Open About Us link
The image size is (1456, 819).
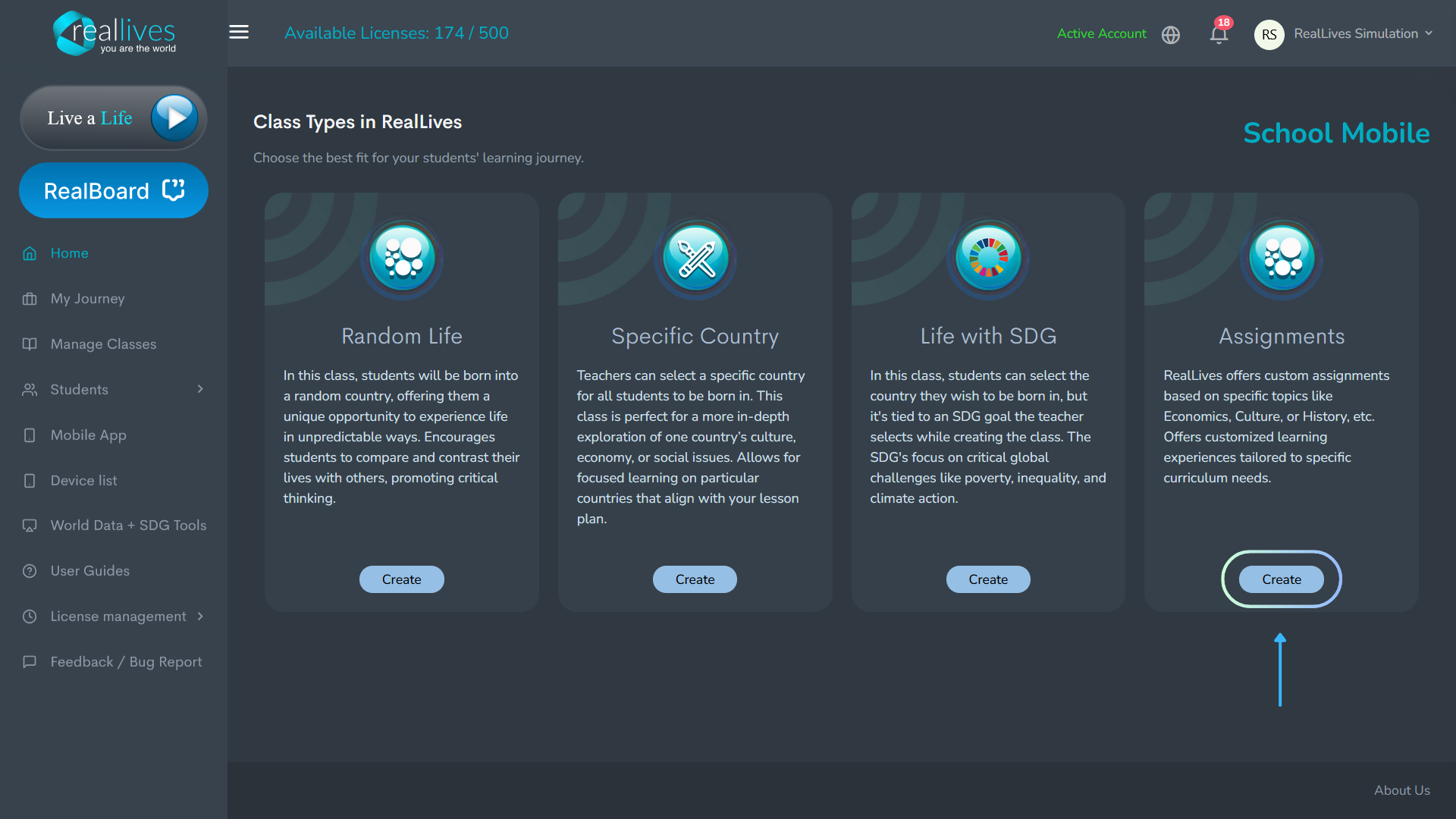1402,790
